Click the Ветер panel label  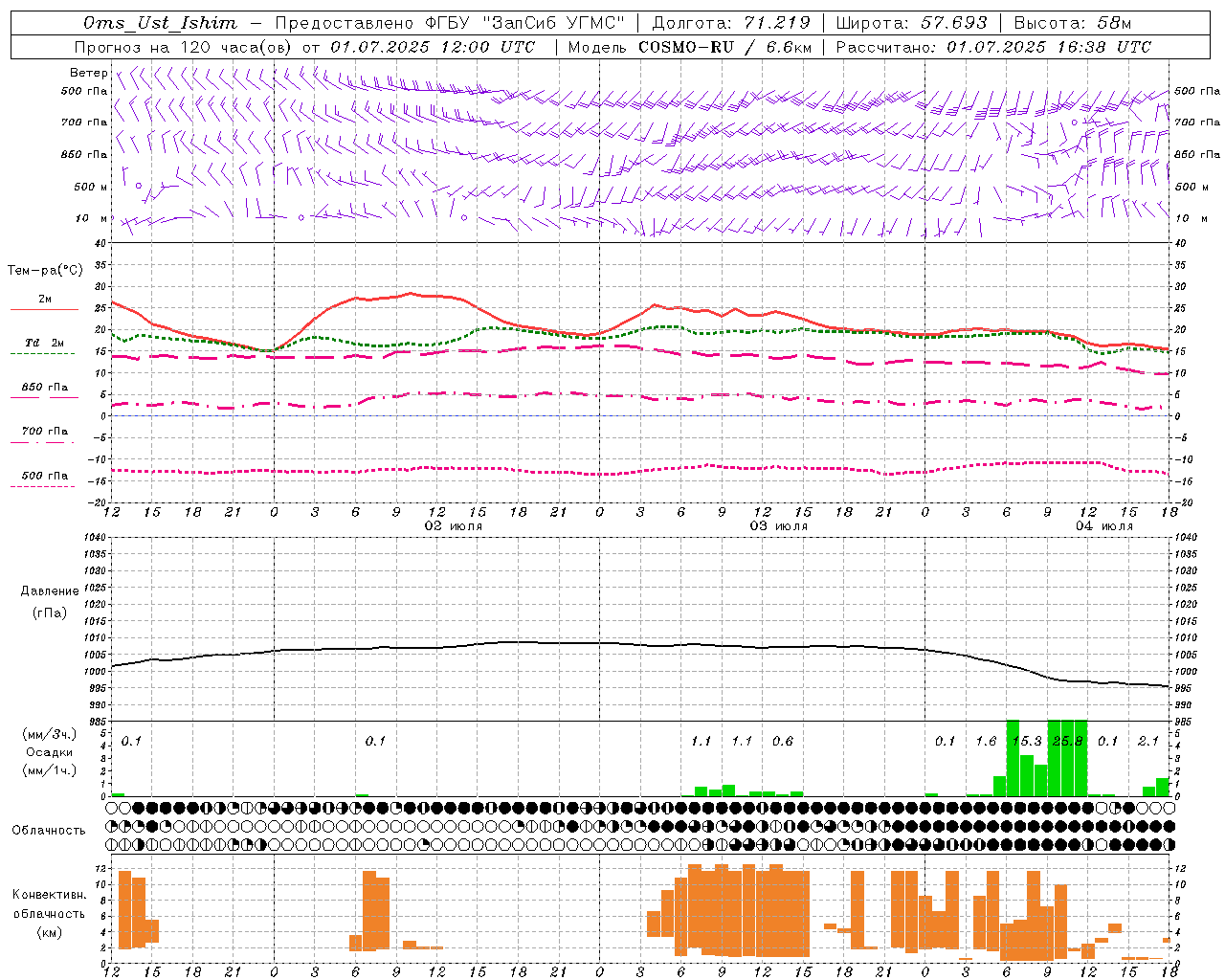[x=88, y=73]
